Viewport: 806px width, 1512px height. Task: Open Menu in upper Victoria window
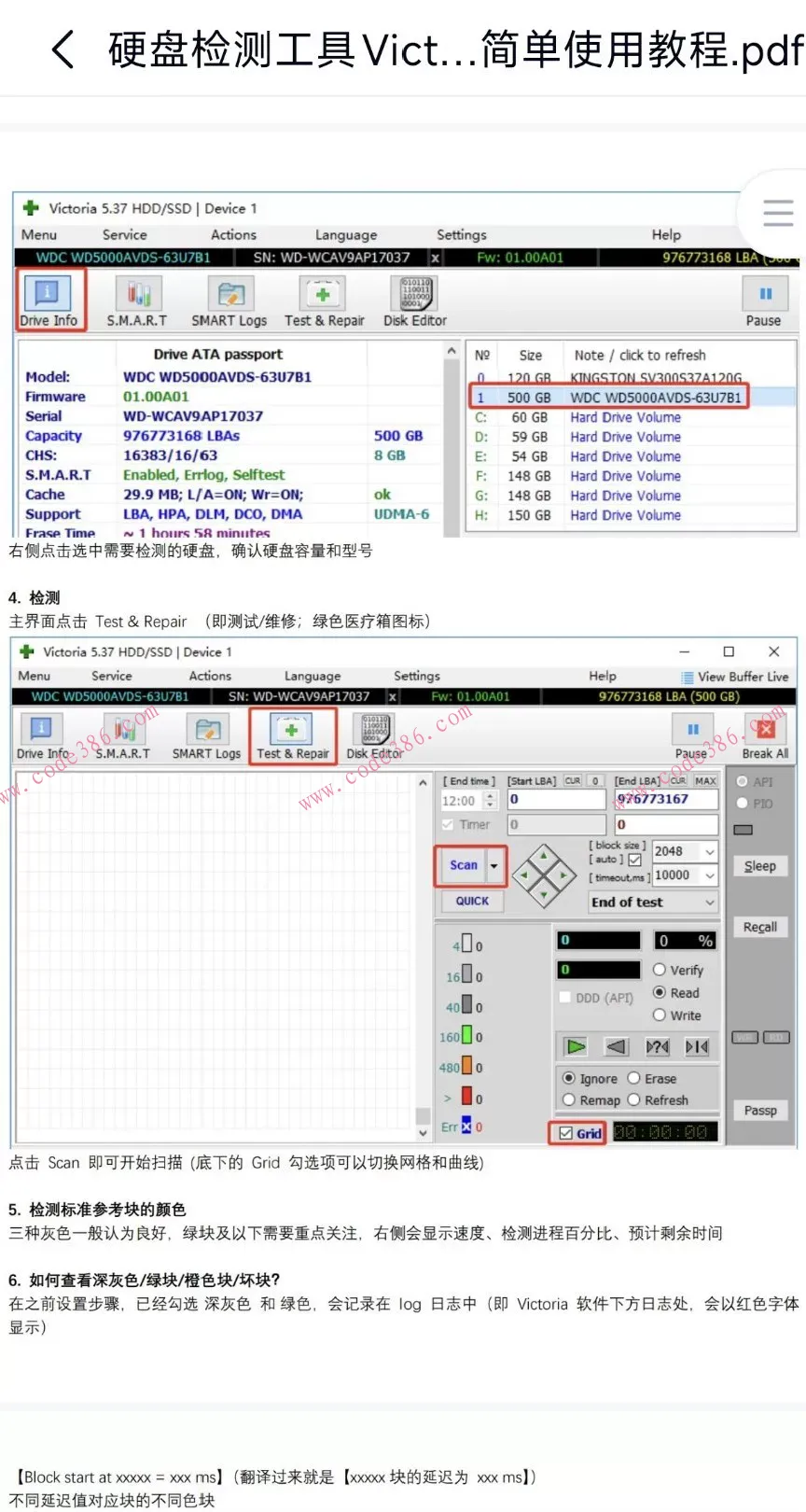[x=39, y=235]
